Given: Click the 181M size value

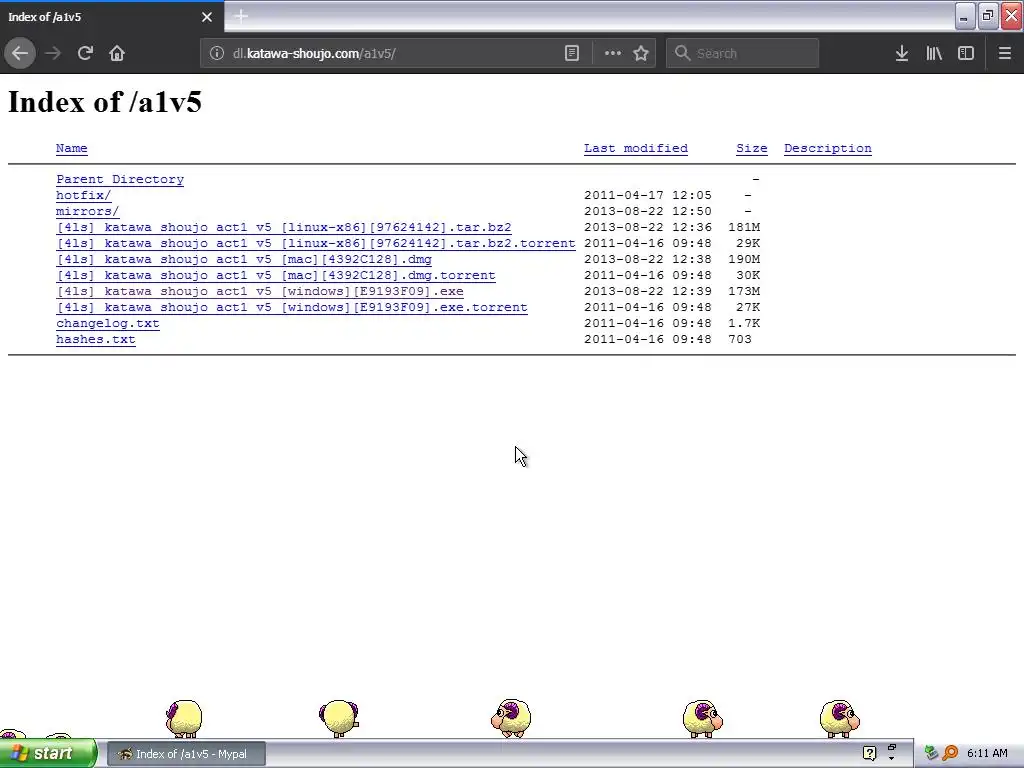Looking at the screenshot, I should point(744,227).
